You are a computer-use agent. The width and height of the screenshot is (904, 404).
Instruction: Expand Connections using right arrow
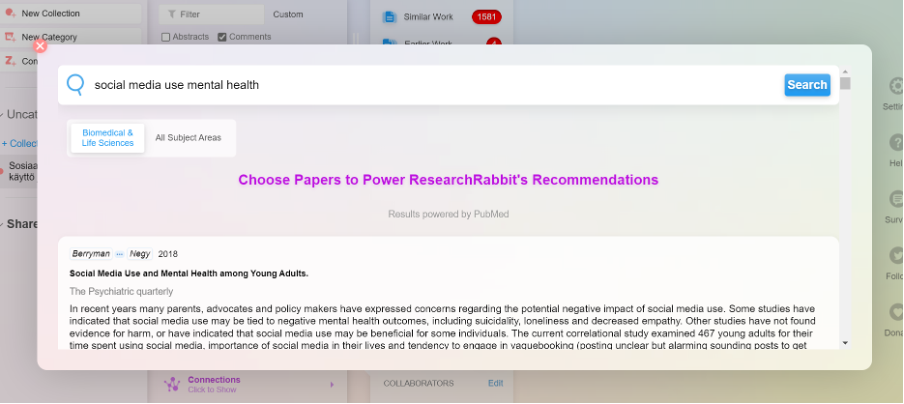[332, 384]
